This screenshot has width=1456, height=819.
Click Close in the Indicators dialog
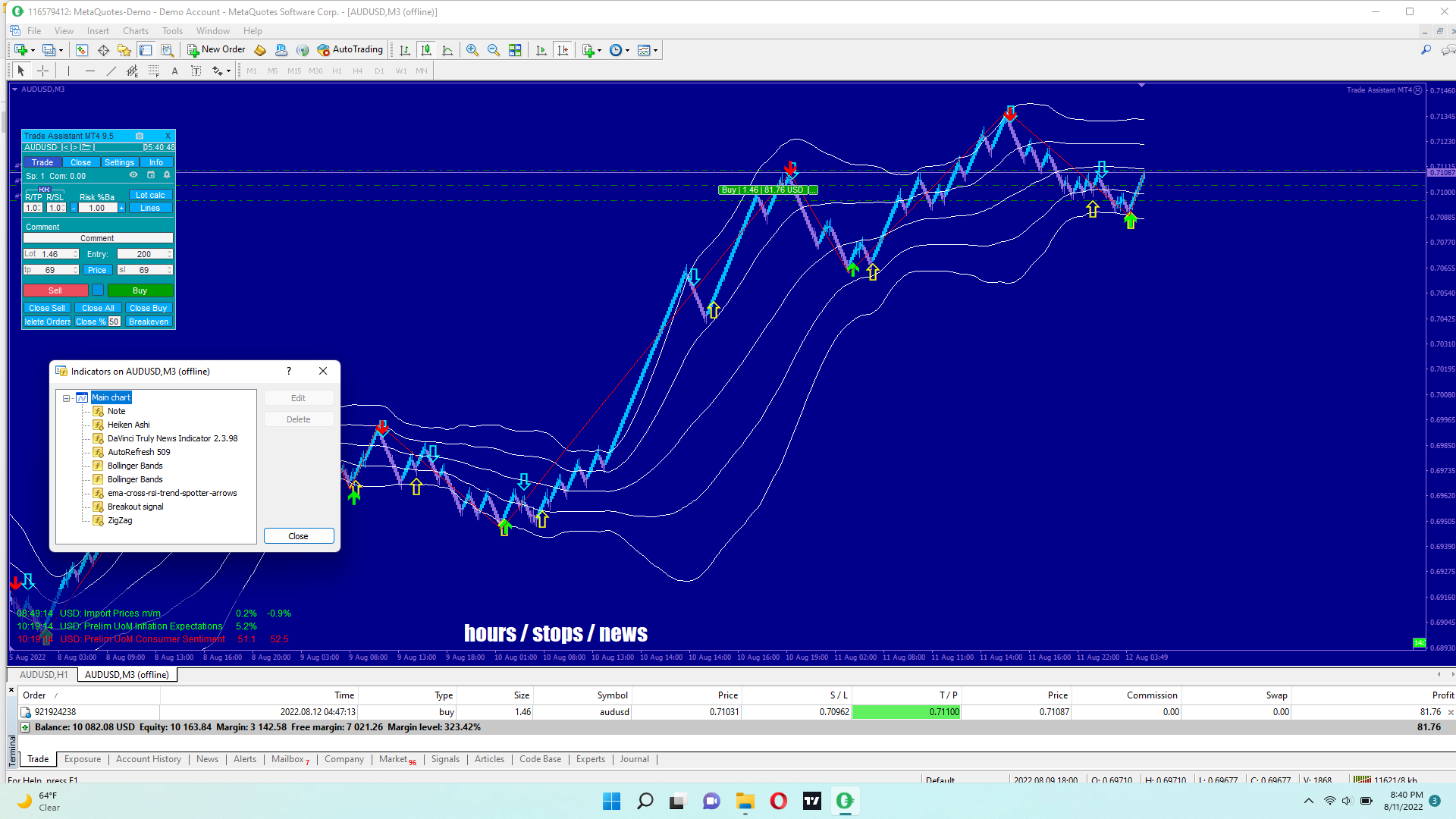coord(298,536)
